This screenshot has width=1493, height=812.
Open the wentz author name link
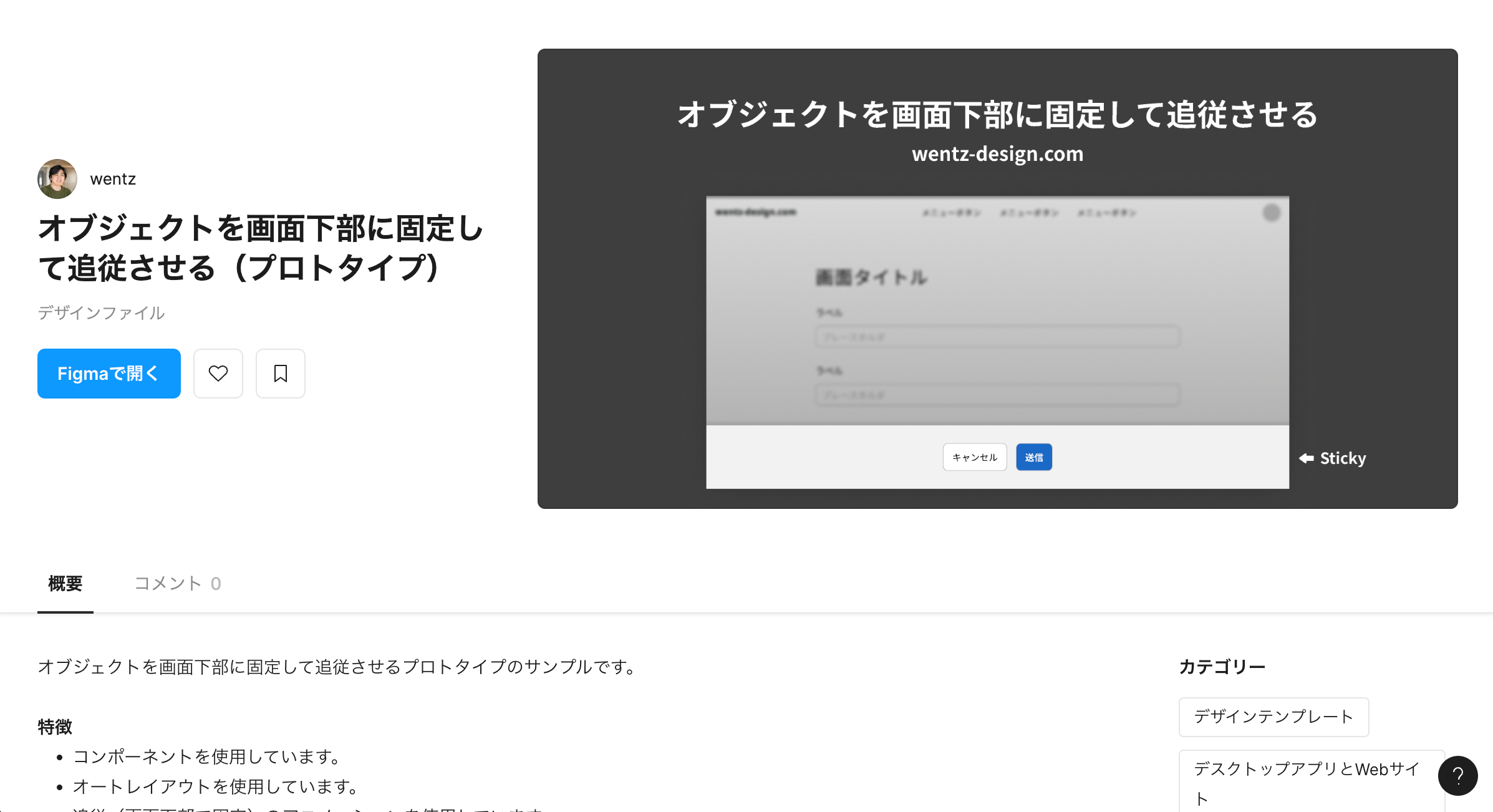pos(113,179)
